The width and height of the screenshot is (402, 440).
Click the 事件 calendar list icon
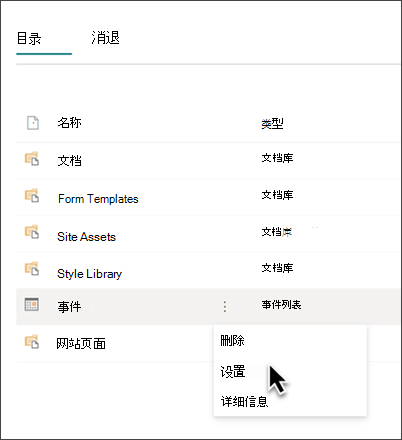(32, 304)
